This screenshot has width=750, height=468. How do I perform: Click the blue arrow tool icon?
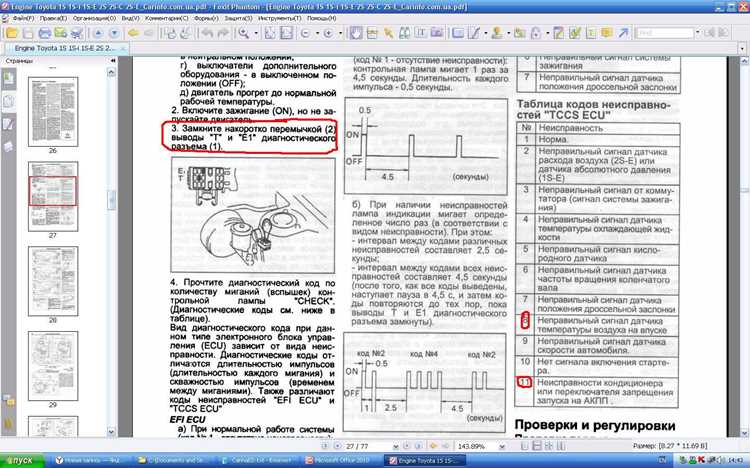pyautogui.click(x=623, y=33)
